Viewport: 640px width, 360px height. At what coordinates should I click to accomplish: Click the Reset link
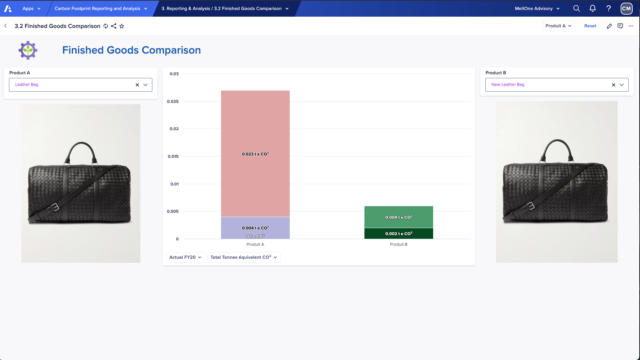click(590, 26)
